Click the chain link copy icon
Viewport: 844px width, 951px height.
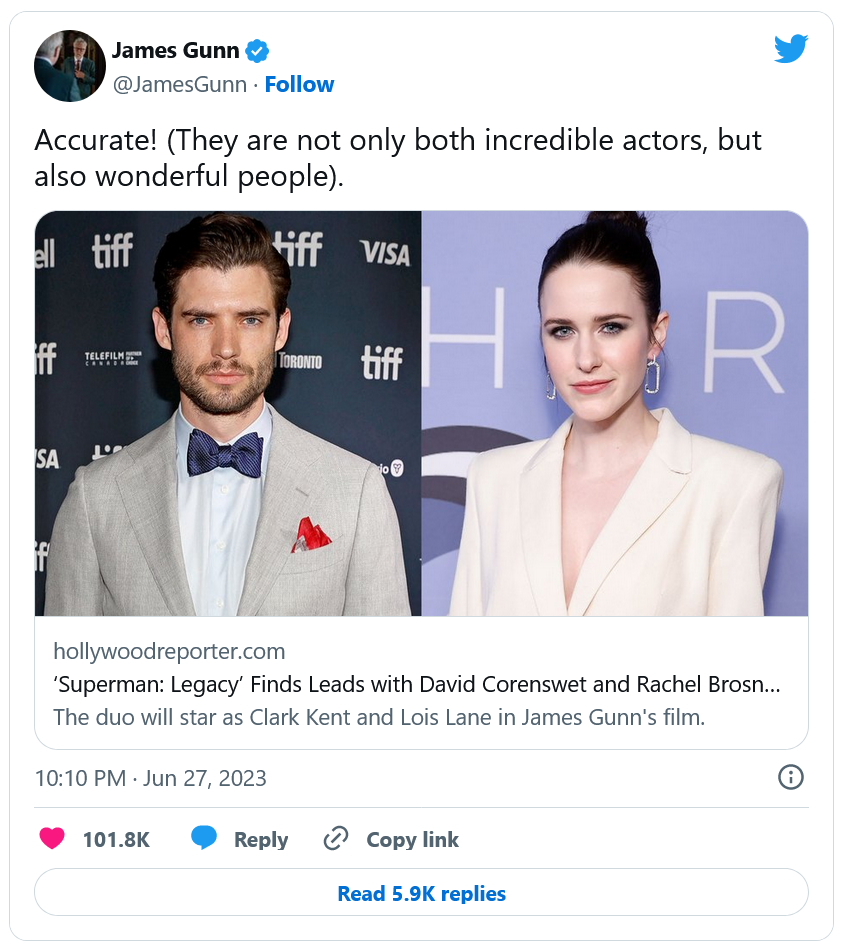click(x=336, y=839)
